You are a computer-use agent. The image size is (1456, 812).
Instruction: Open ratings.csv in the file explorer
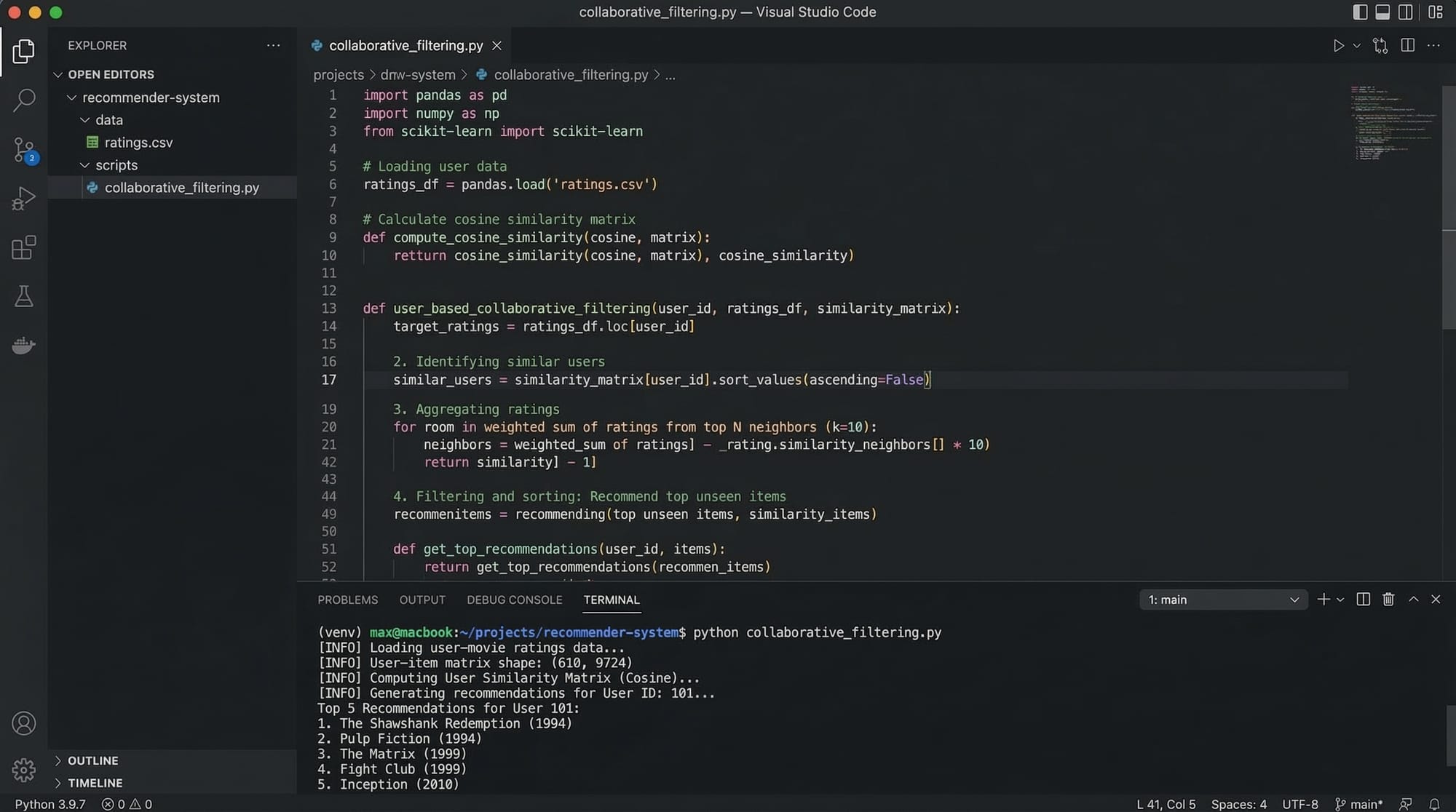click(138, 143)
